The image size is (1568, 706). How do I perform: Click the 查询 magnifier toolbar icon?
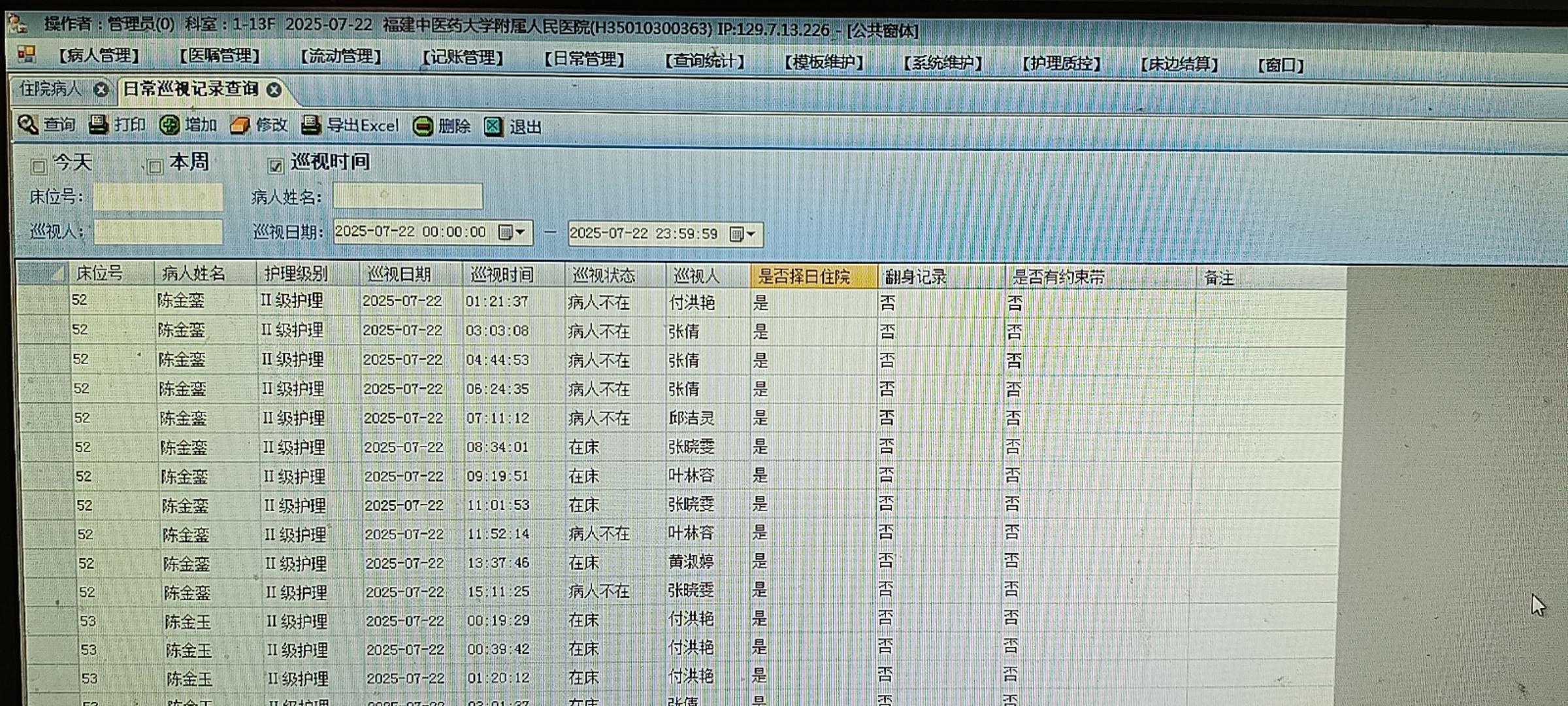click(27, 124)
